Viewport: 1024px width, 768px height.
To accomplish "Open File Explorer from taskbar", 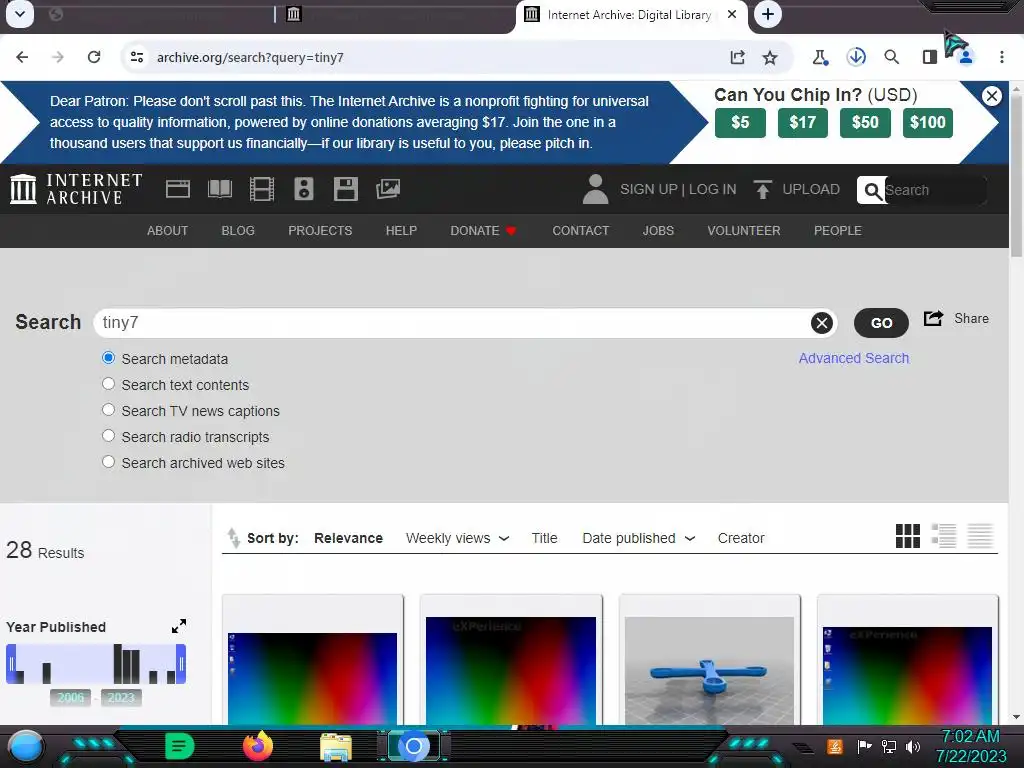I will pyautogui.click(x=336, y=747).
